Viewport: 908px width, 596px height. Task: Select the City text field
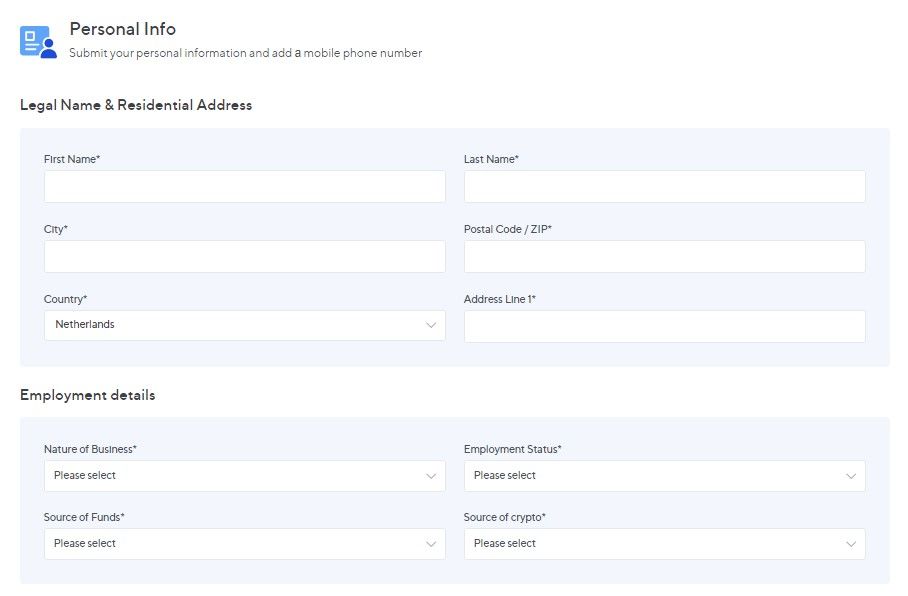click(244, 257)
